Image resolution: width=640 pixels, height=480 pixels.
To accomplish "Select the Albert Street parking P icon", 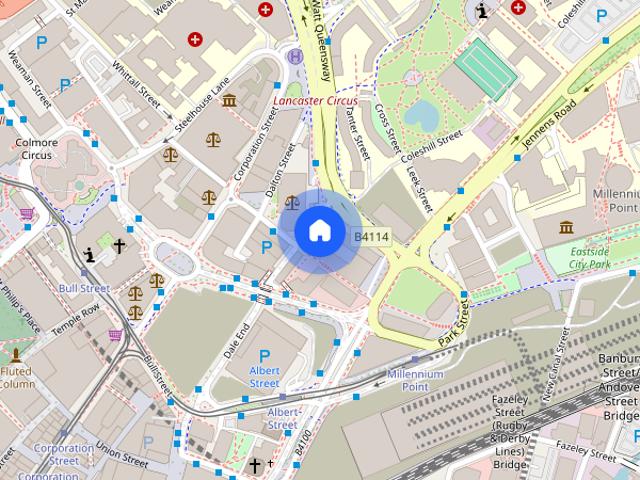I will point(264,356).
